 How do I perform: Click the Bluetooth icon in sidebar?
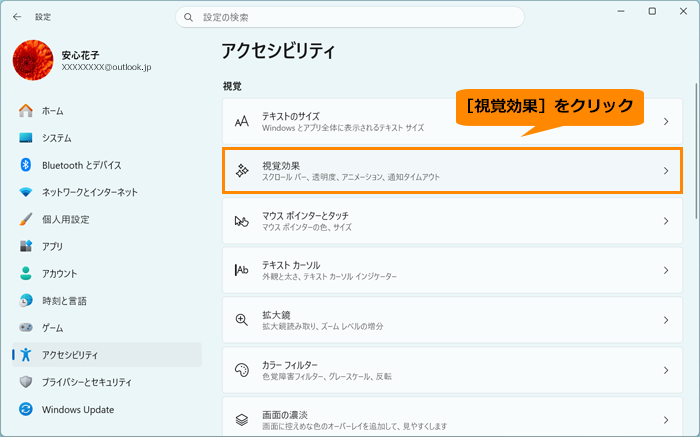click(x=26, y=165)
